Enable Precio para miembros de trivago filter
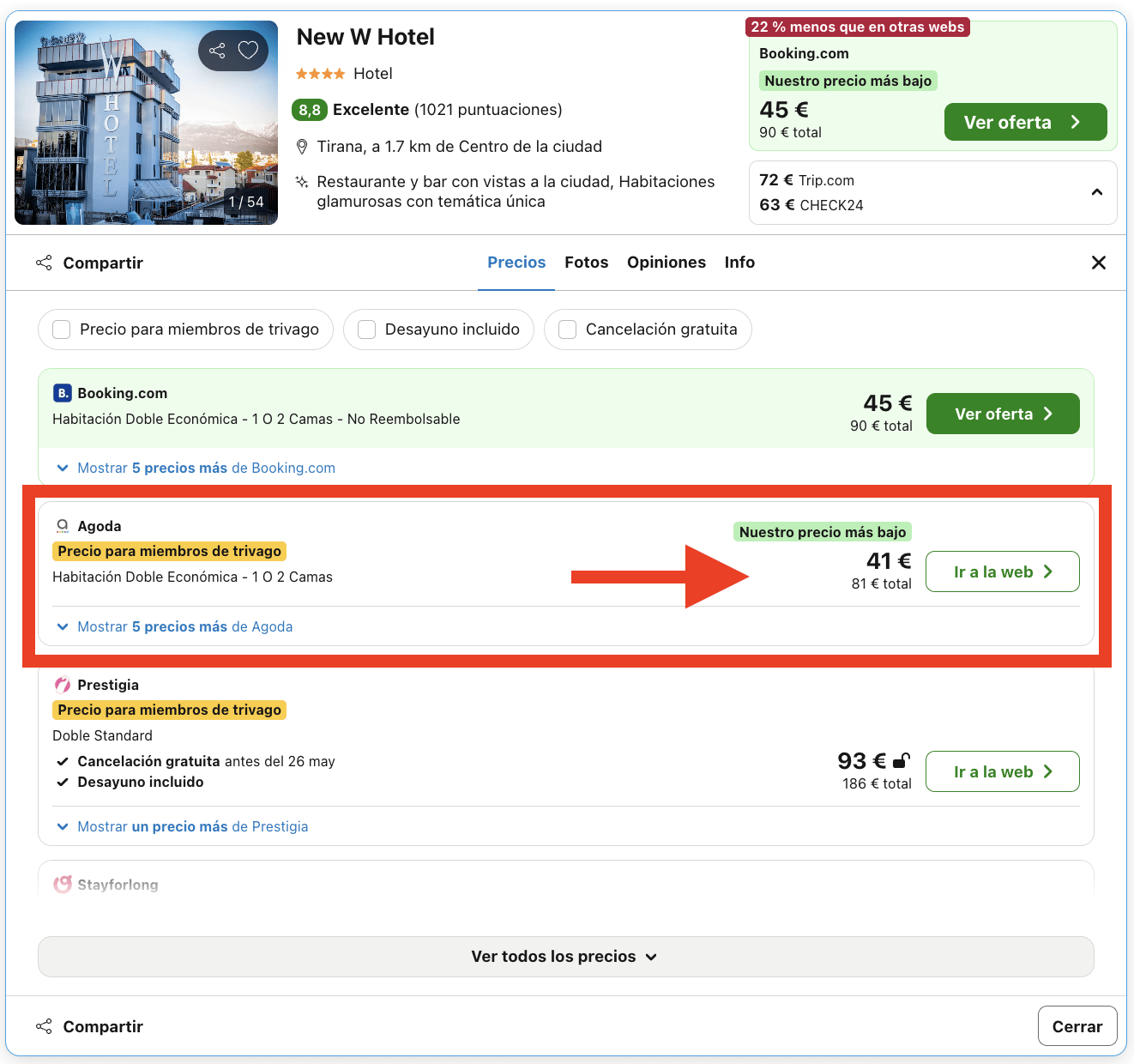The width and height of the screenshot is (1134, 1064). pos(61,329)
